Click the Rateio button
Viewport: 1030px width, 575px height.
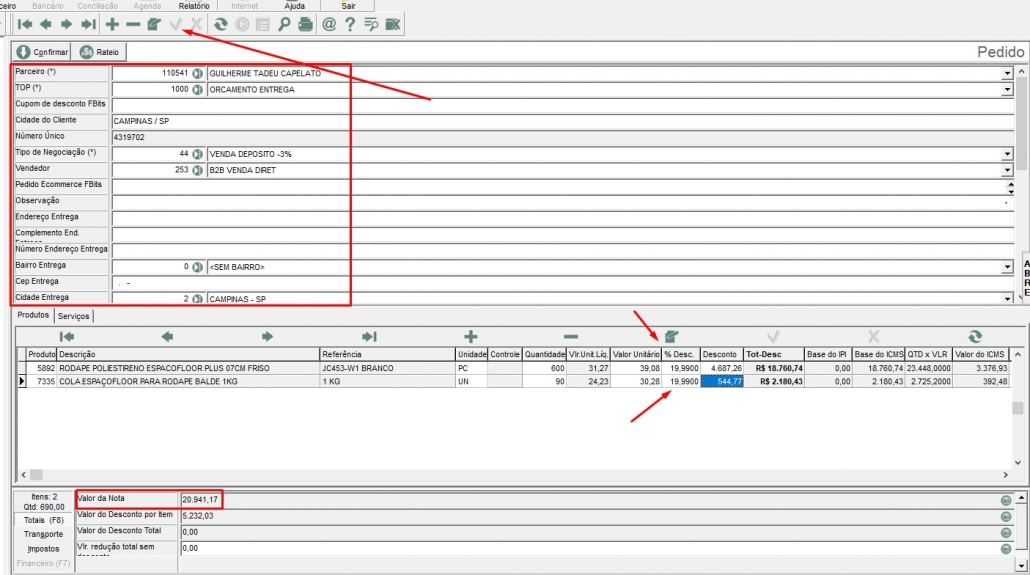(102, 52)
